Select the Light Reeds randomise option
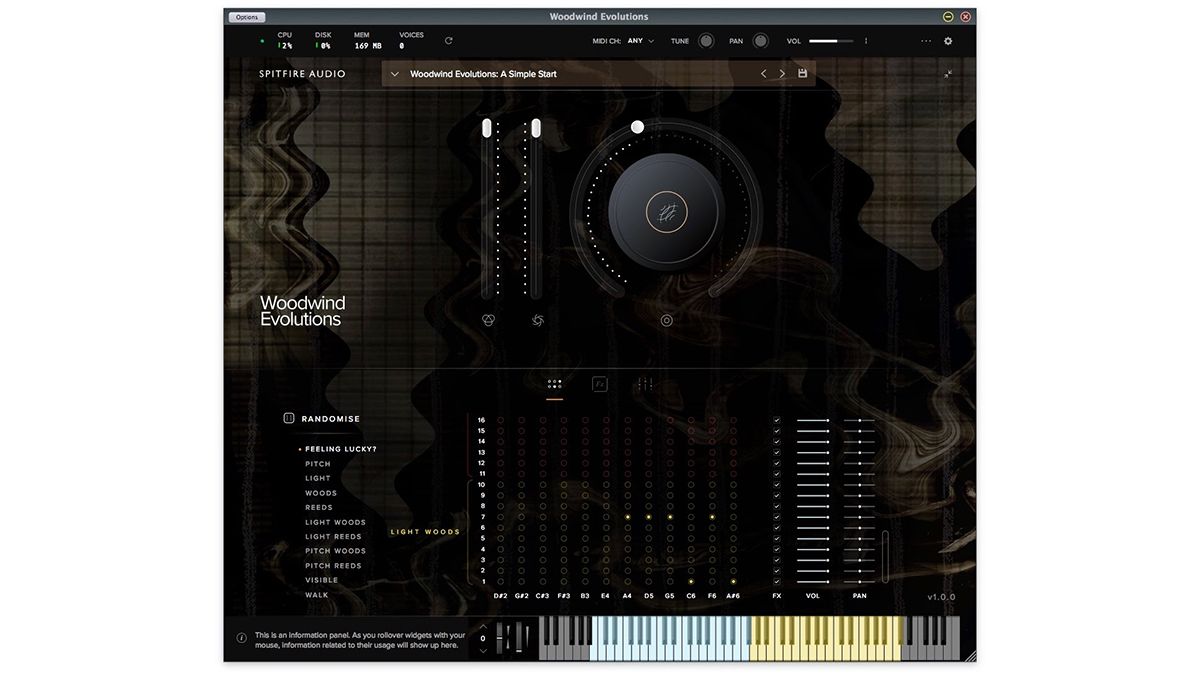 333,537
